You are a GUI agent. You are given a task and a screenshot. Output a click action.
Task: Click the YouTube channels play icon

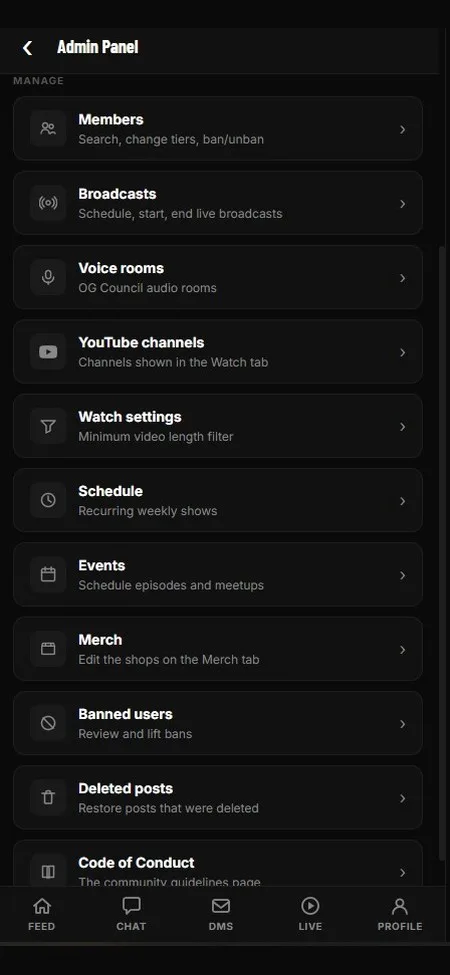(x=48, y=352)
